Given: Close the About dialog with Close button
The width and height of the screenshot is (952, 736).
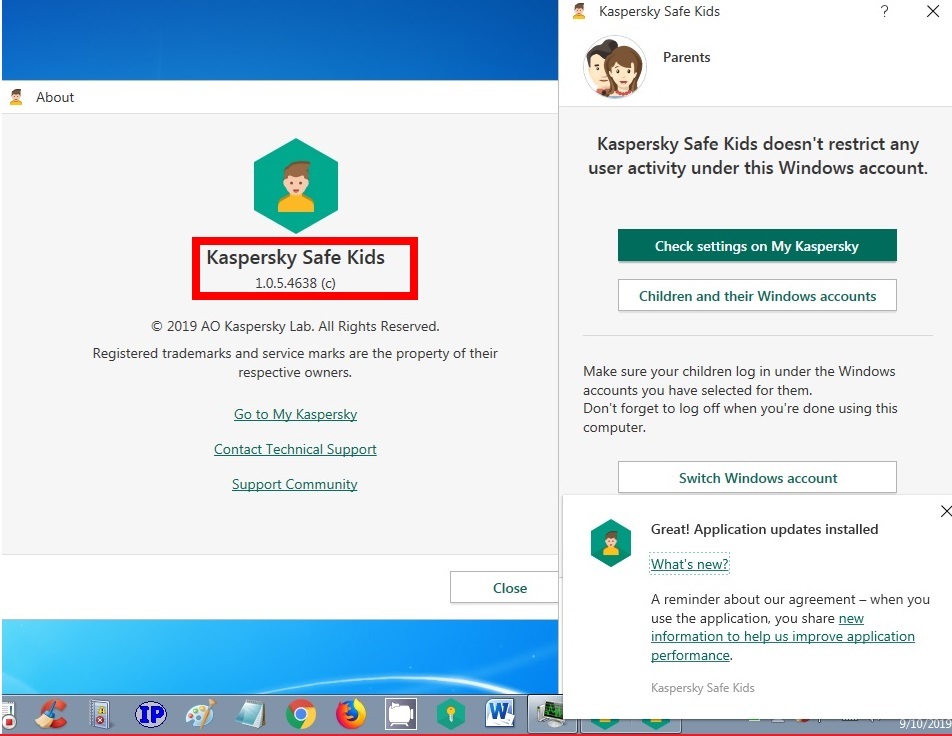Looking at the screenshot, I should click(504, 588).
